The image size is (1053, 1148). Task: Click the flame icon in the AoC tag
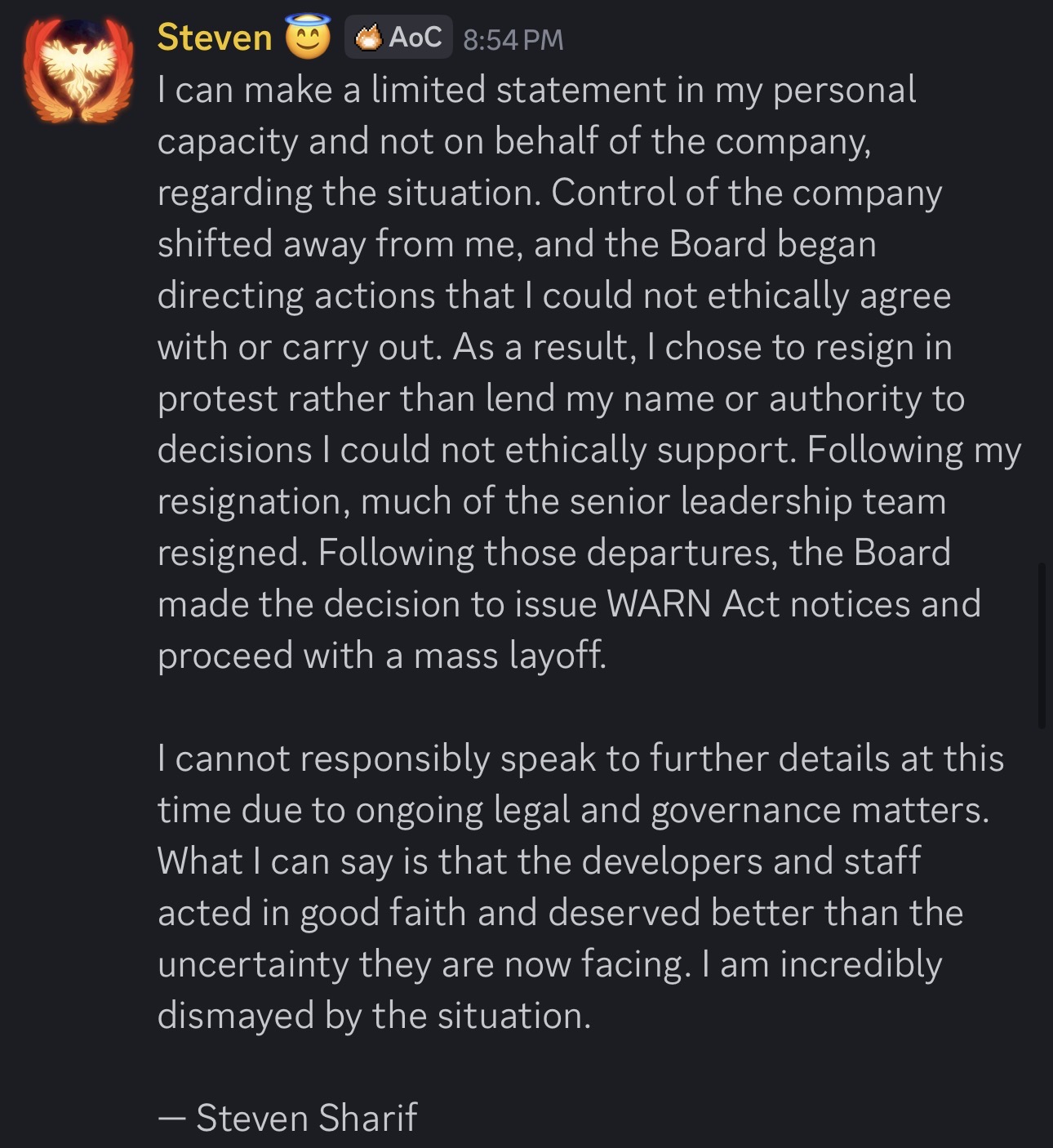coord(369,38)
